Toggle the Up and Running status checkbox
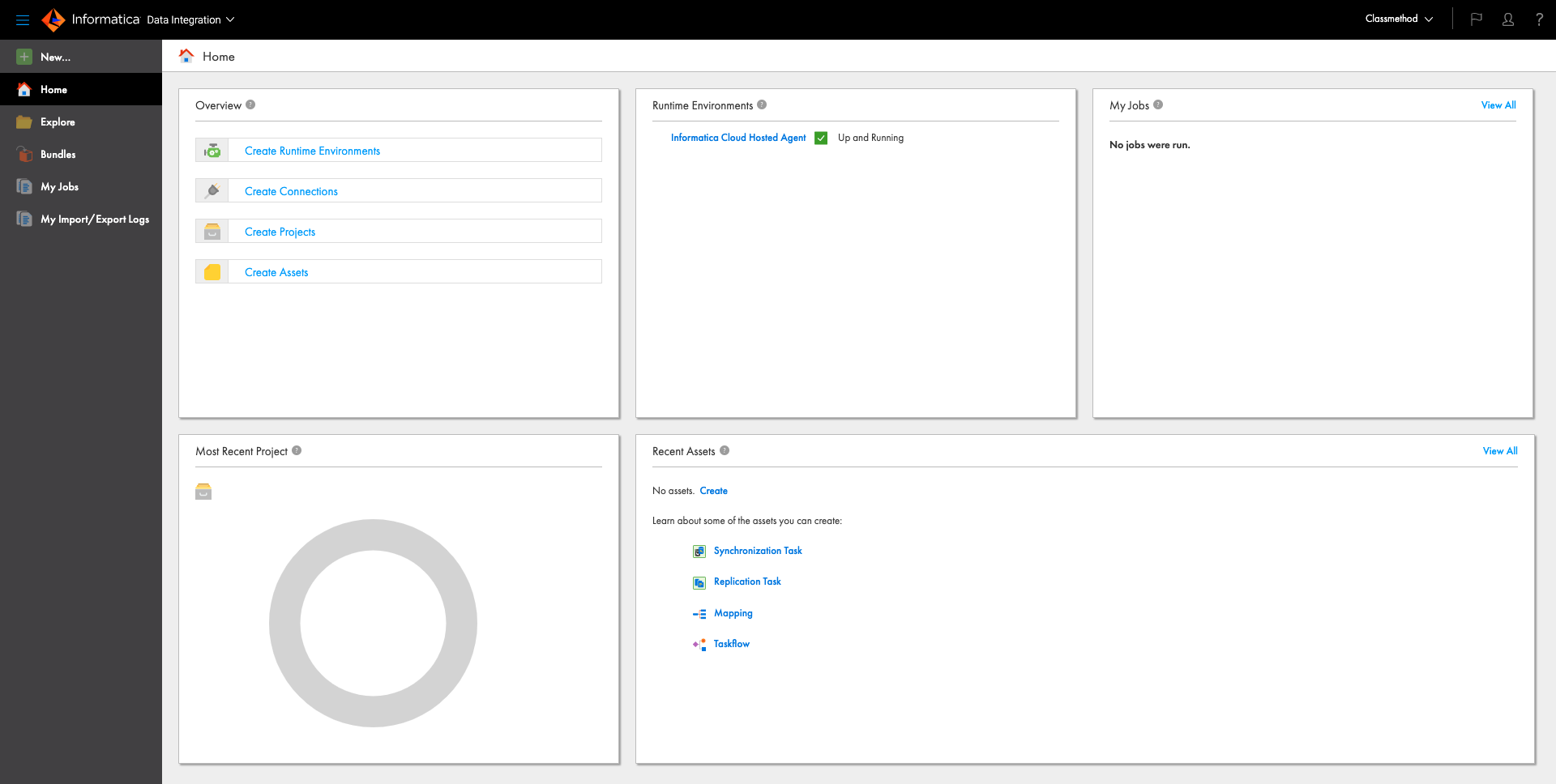The image size is (1556, 784). 821,138
